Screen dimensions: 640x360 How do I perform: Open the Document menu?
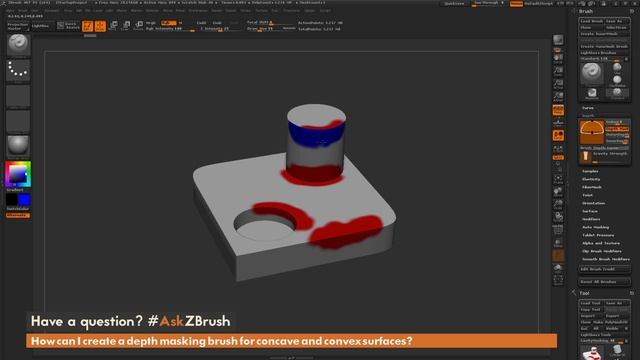coord(52,11)
